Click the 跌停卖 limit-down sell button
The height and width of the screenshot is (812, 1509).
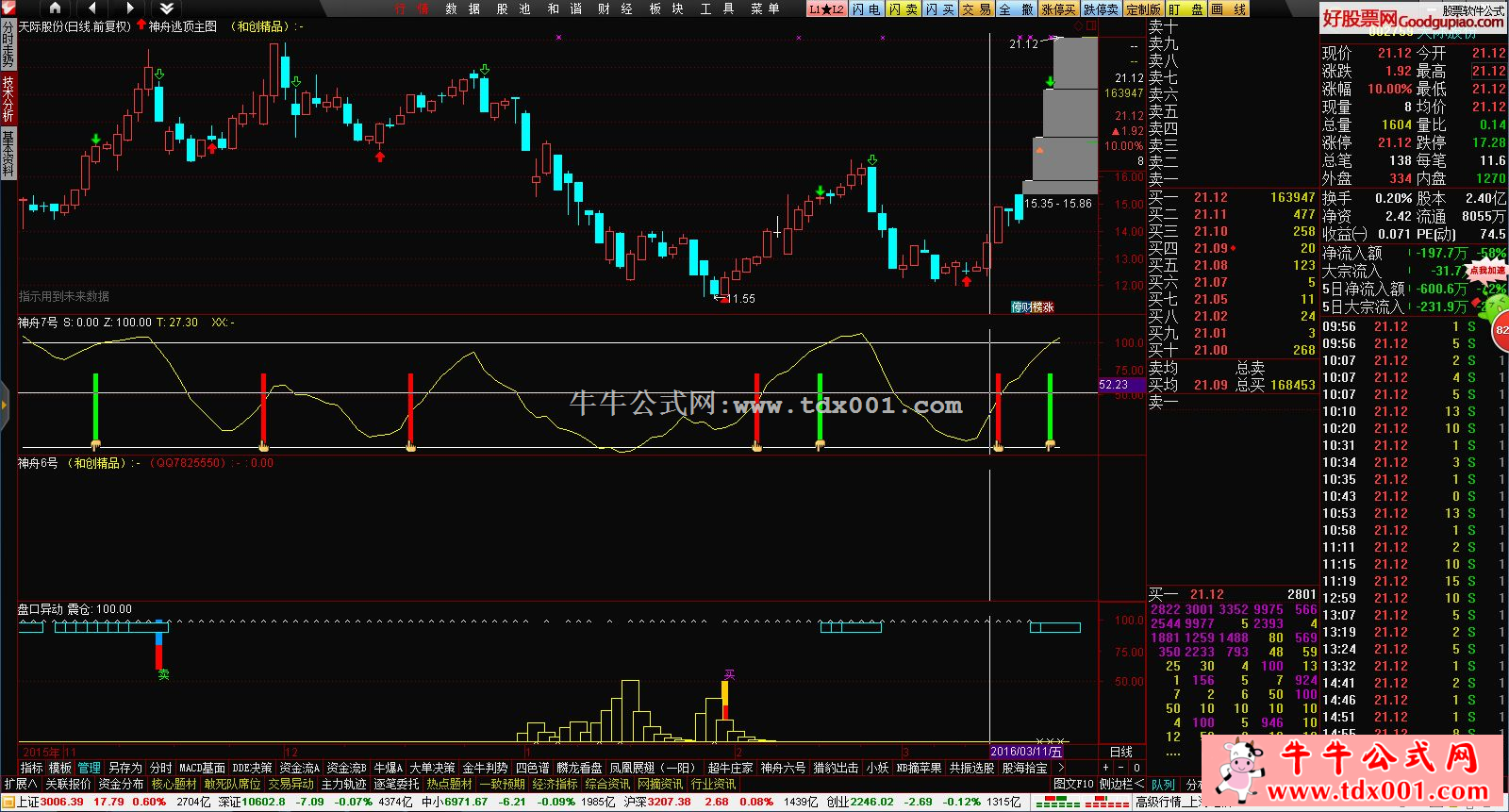coord(1101,9)
